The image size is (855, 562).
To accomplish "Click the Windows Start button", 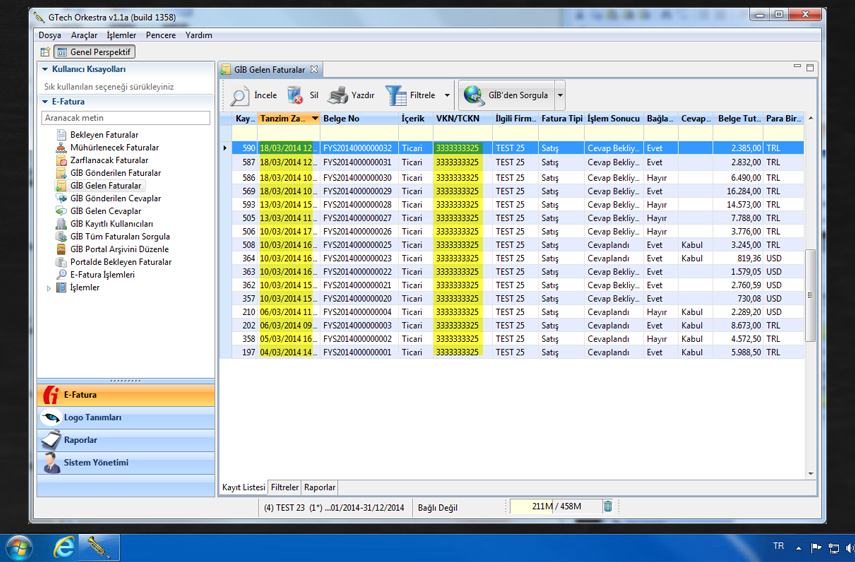I will click(19, 548).
